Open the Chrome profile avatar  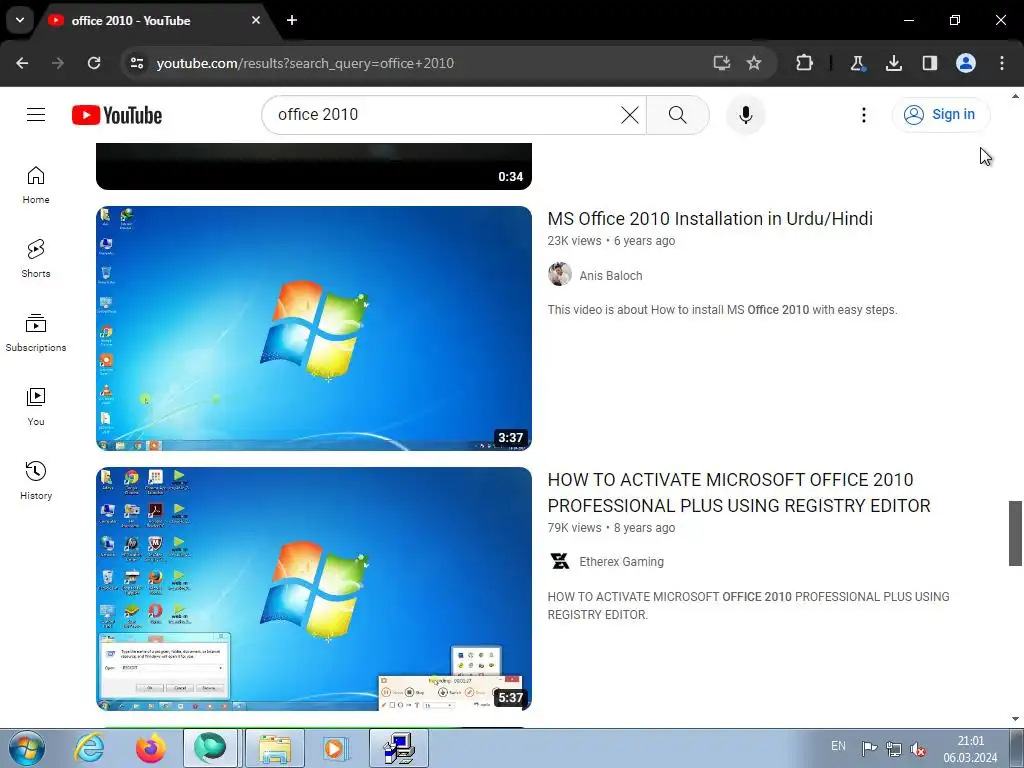(966, 63)
